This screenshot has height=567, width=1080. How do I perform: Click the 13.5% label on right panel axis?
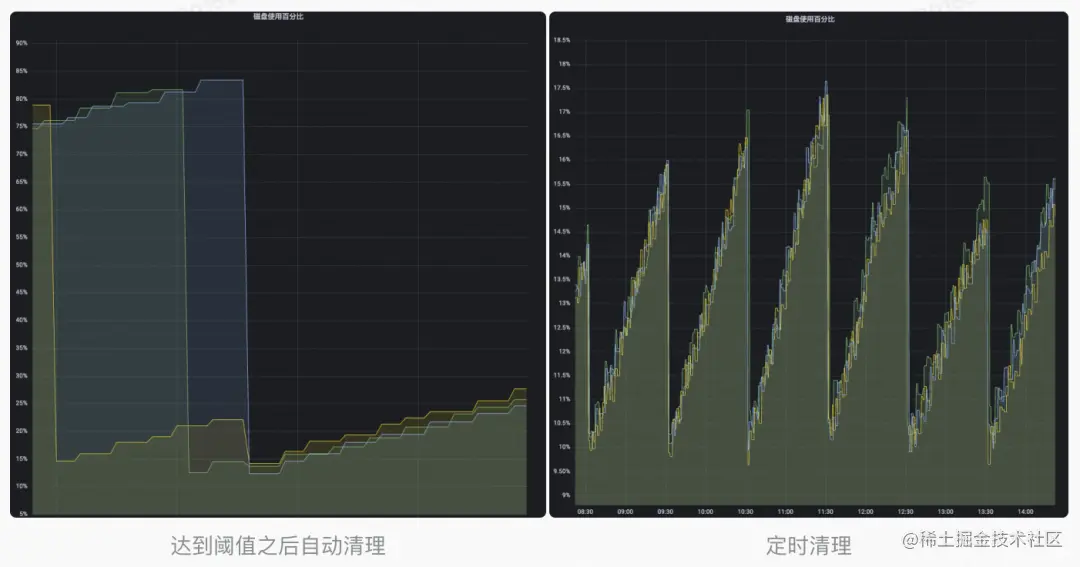pyautogui.click(x=561, y=280)
